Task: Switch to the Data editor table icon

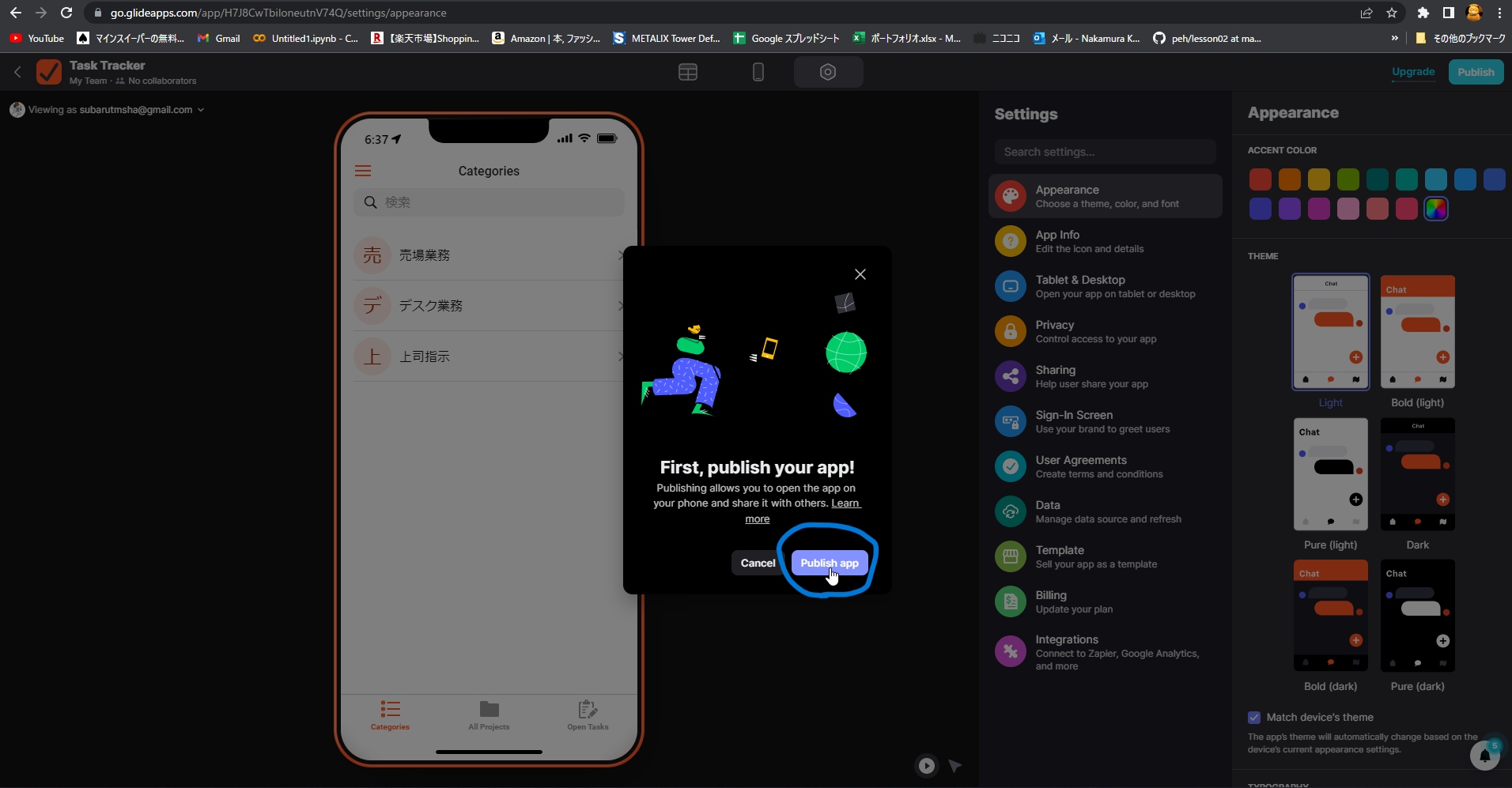Action: (x=688, y=72)
